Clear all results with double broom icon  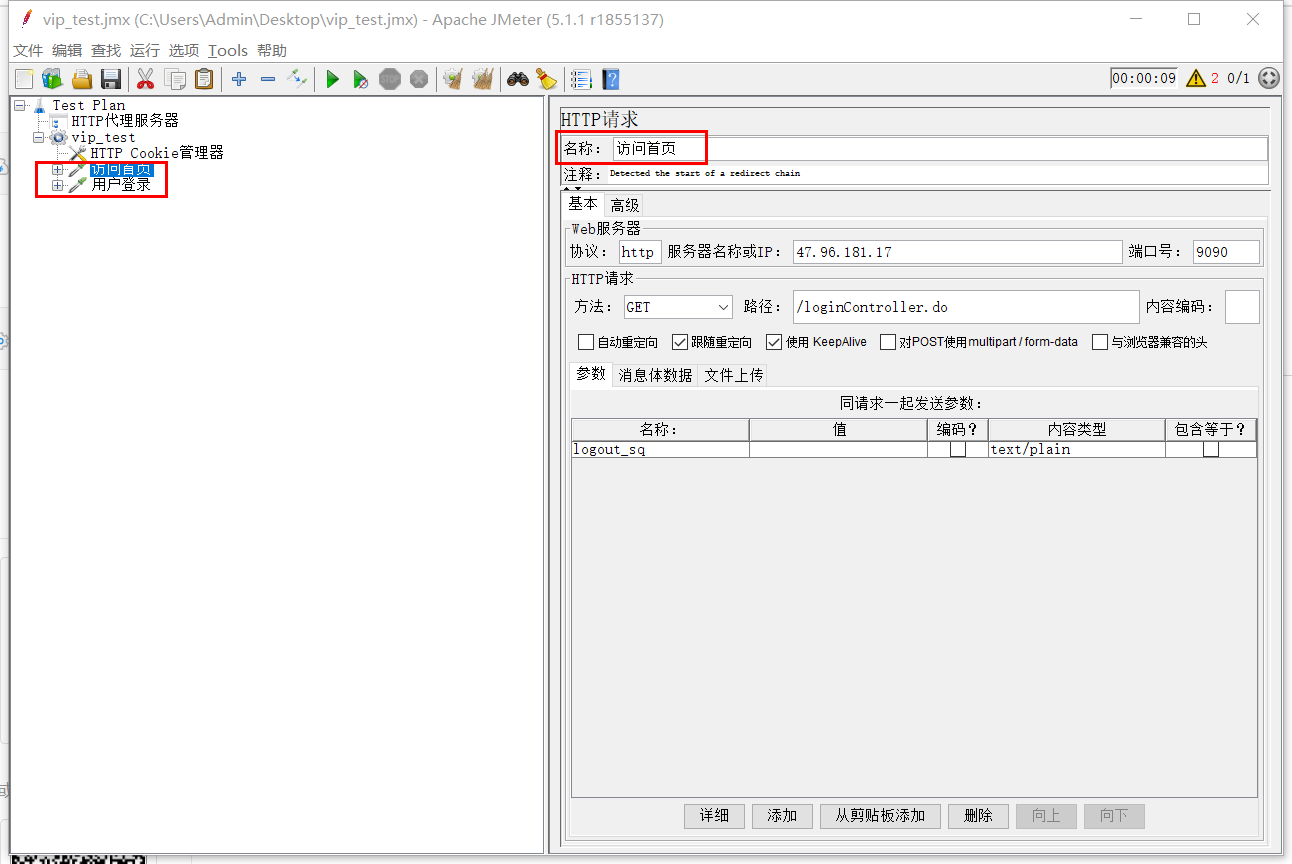point(483,79)
